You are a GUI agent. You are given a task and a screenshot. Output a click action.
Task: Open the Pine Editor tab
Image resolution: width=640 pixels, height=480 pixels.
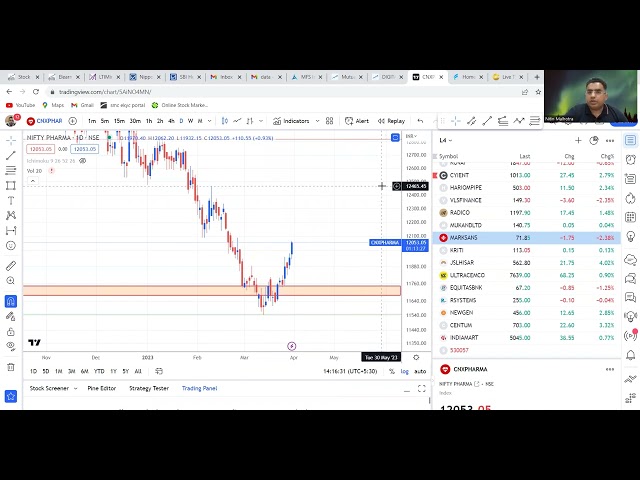(x=102, y=388)
